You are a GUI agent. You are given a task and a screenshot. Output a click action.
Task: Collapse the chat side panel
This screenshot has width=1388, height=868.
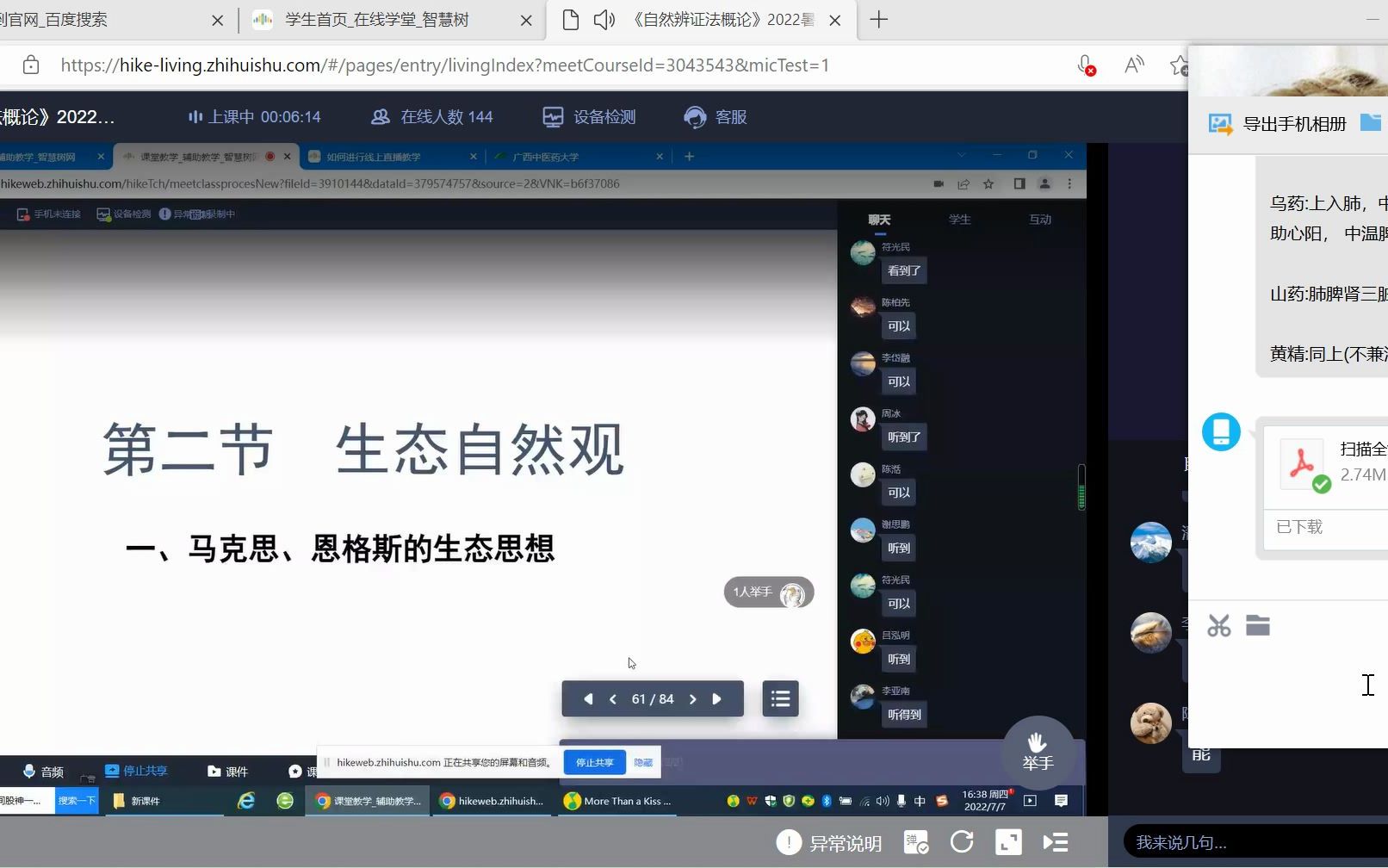(1056, 842)
